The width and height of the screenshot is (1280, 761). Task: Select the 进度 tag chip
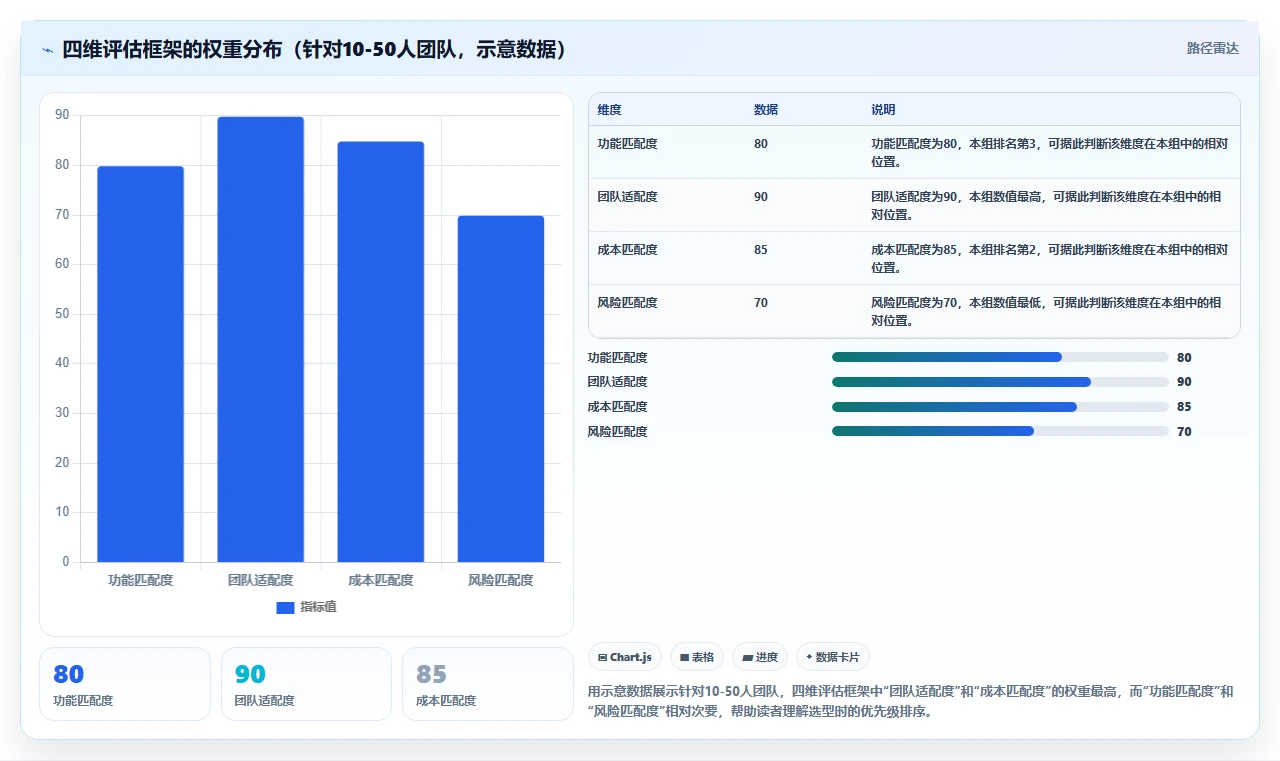760,657
